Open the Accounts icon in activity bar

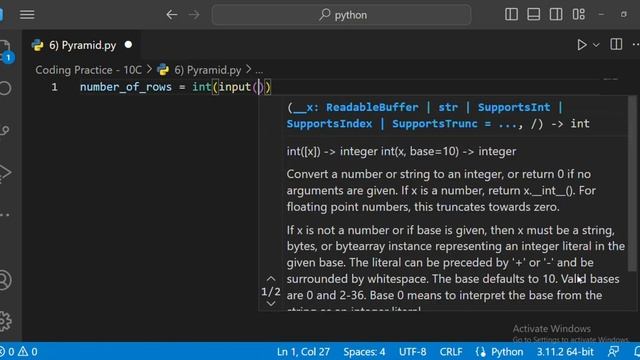5,280
